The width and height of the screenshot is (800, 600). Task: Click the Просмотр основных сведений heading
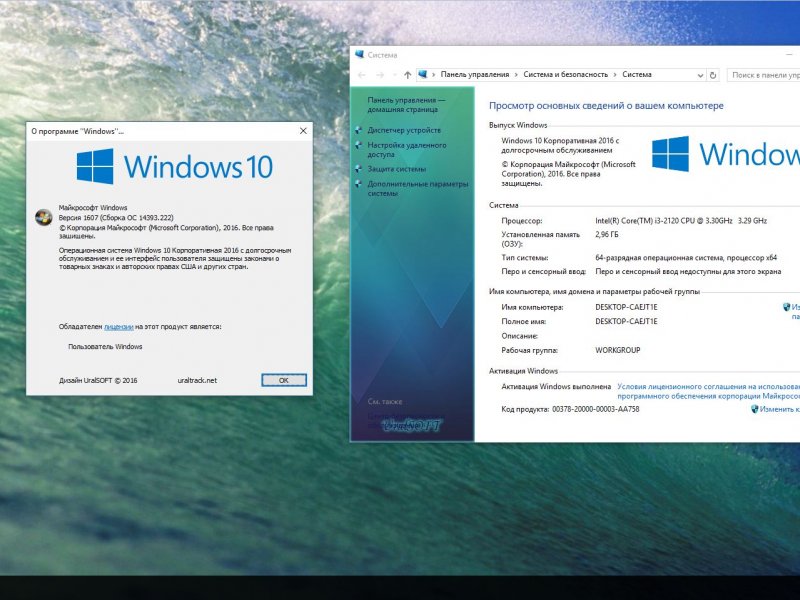[x=606, y=106]
